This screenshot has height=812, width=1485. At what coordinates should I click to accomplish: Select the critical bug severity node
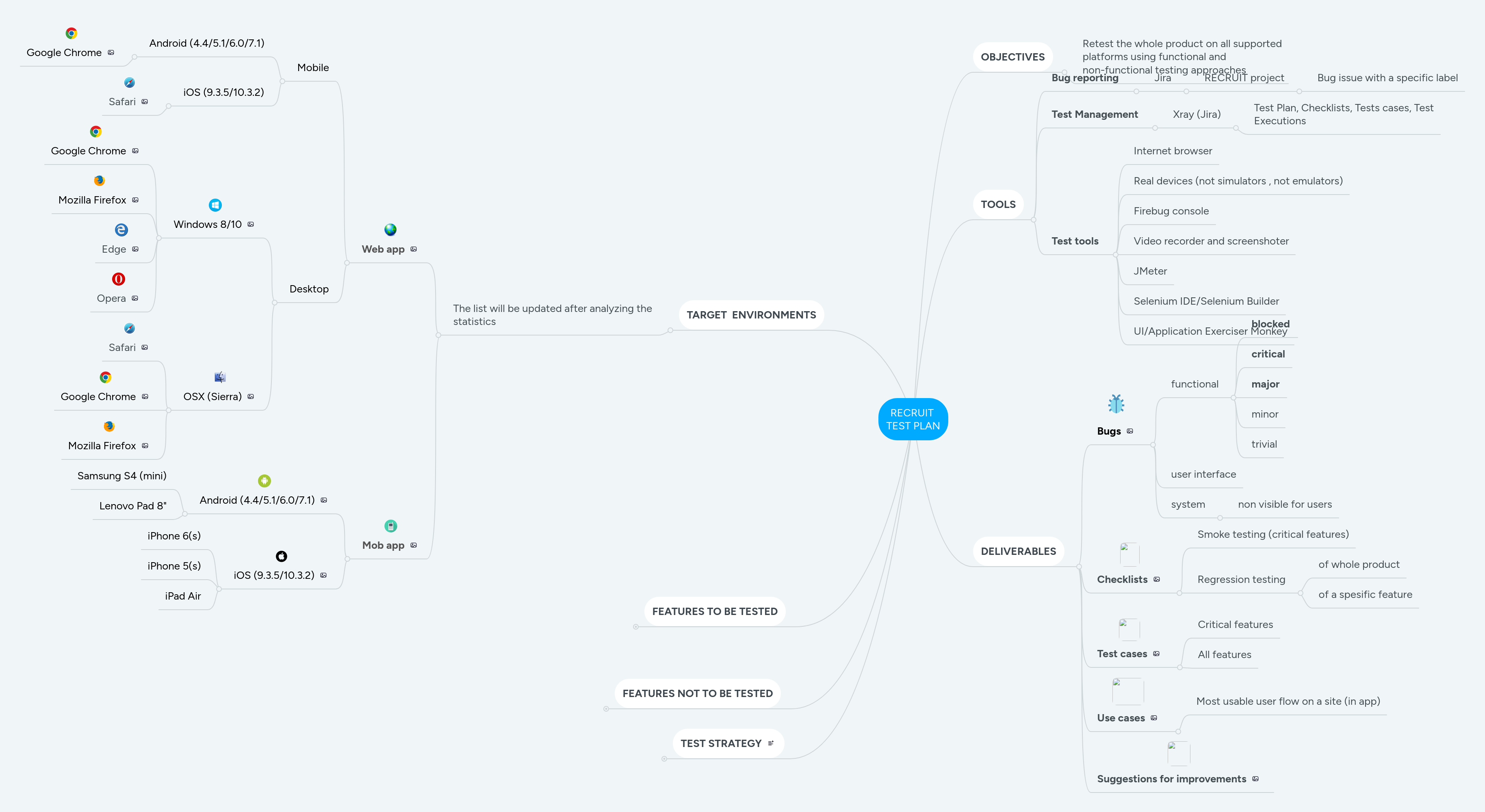(x=1268, y=355)
